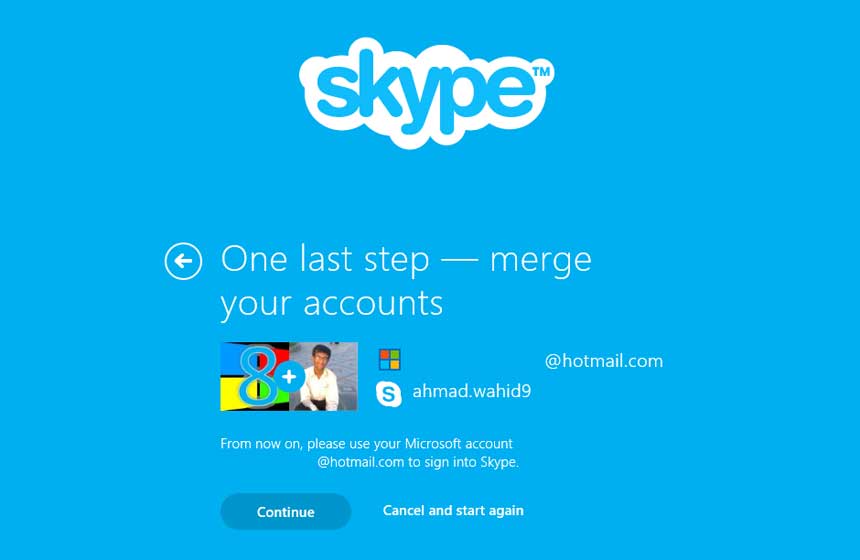Click the large number 8 in picture
The image size is (860, 560).
[258, 376]
